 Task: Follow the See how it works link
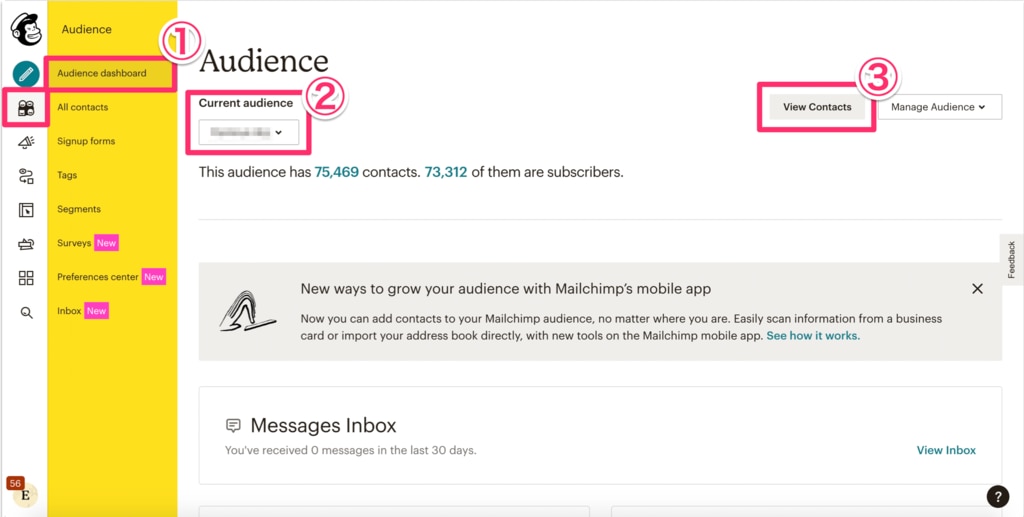[x=813, y=336]
